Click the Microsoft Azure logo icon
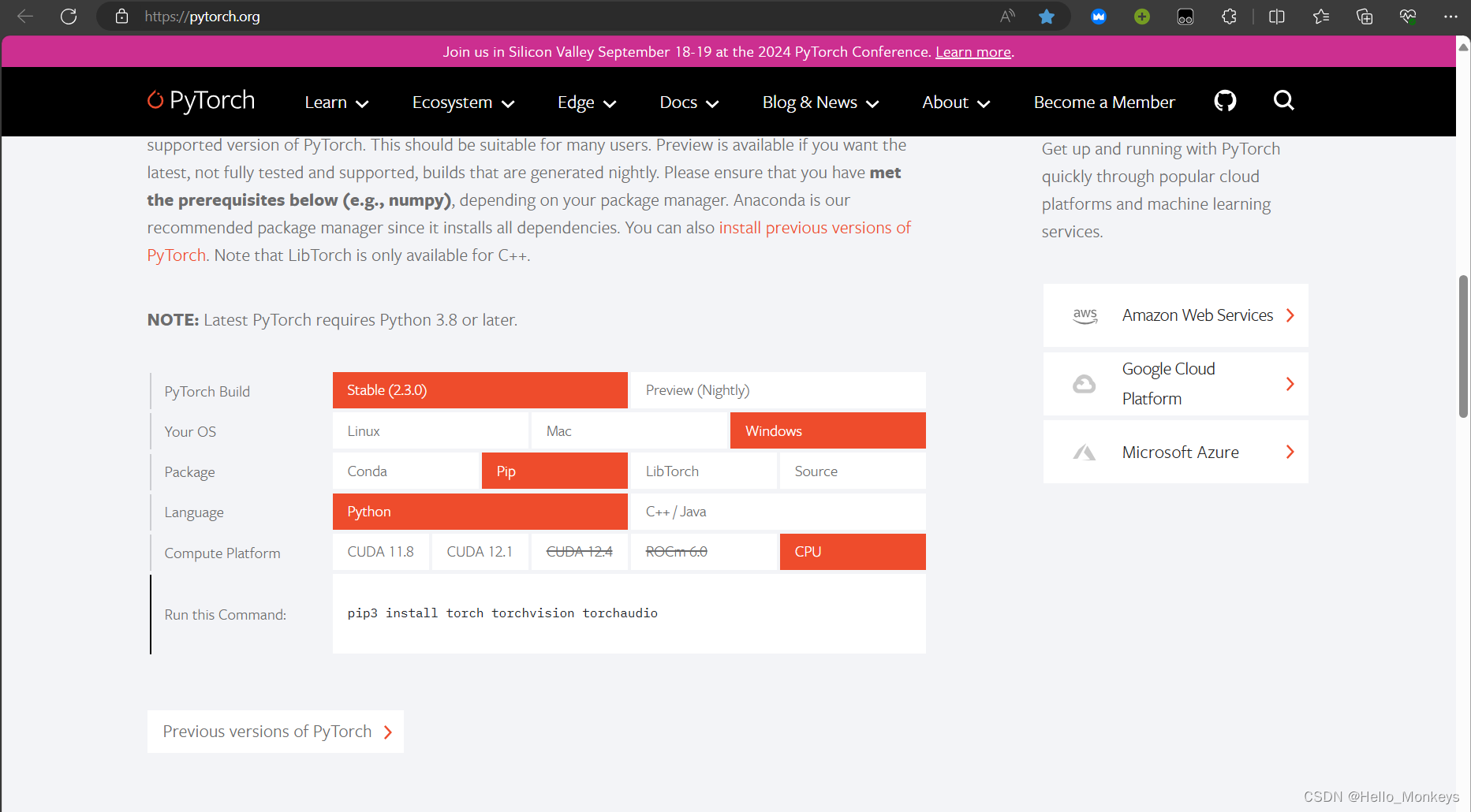 1085,453
